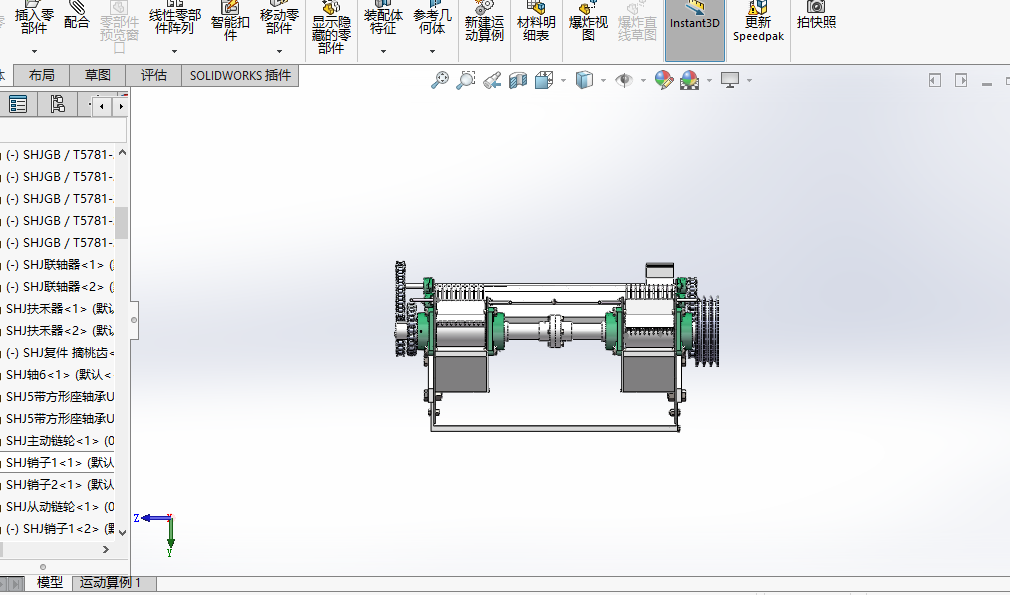Click Show Hidden Components (显示隐藏的零部件)
The image size is (1010, 595).
[331, 28]
